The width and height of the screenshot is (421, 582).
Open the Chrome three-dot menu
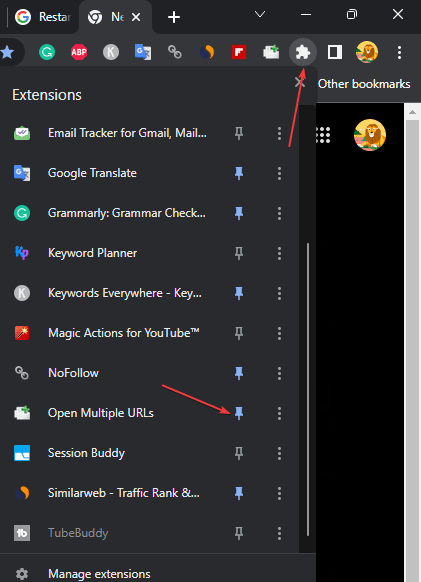click(399, 52)
